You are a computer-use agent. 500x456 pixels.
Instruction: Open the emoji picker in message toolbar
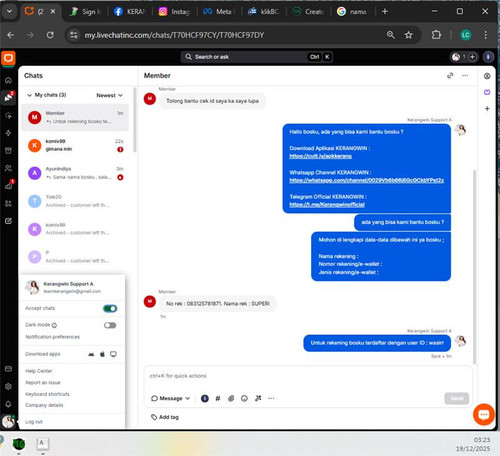(x=244, y=398)
